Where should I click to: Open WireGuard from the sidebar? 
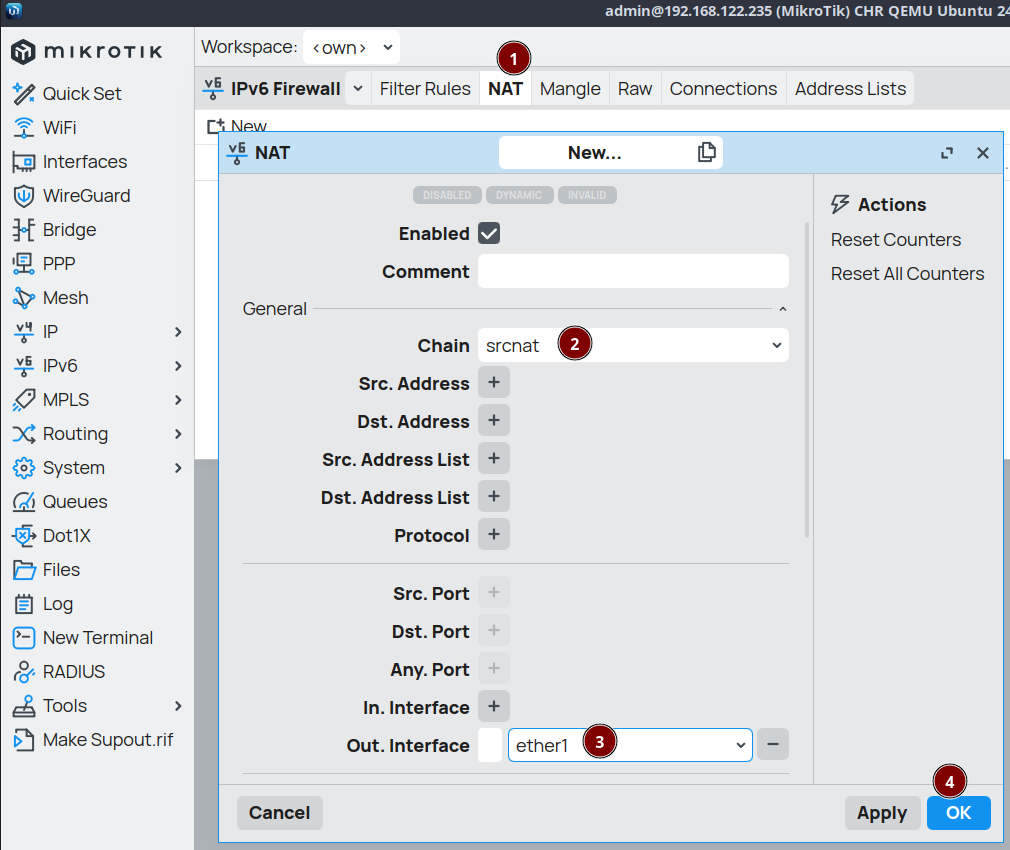(86, 196)
